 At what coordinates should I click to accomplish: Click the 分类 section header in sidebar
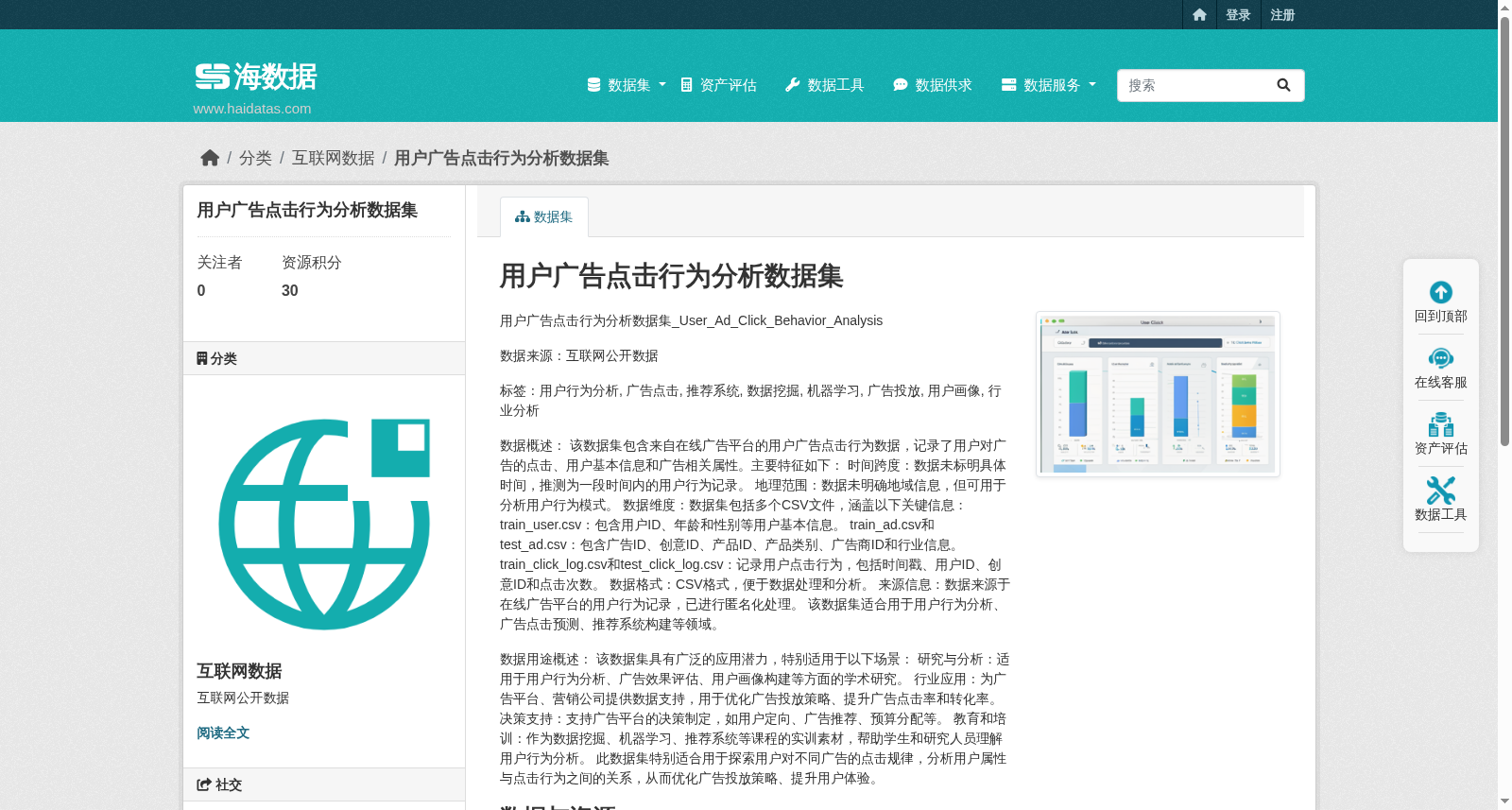click(x=324, y=358)
